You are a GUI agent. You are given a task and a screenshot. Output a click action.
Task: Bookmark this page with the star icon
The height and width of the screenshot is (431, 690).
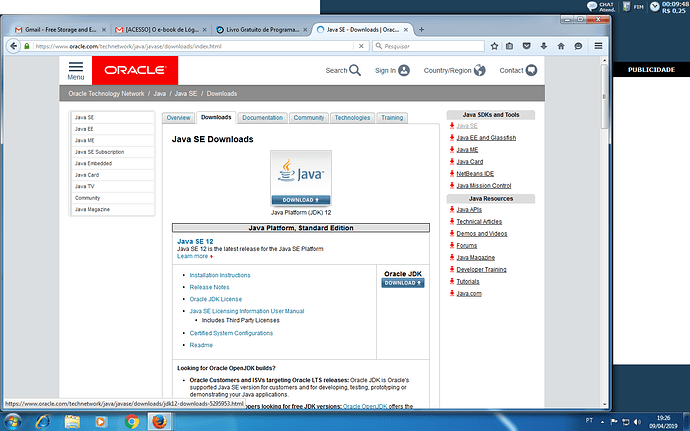[494, 46]
